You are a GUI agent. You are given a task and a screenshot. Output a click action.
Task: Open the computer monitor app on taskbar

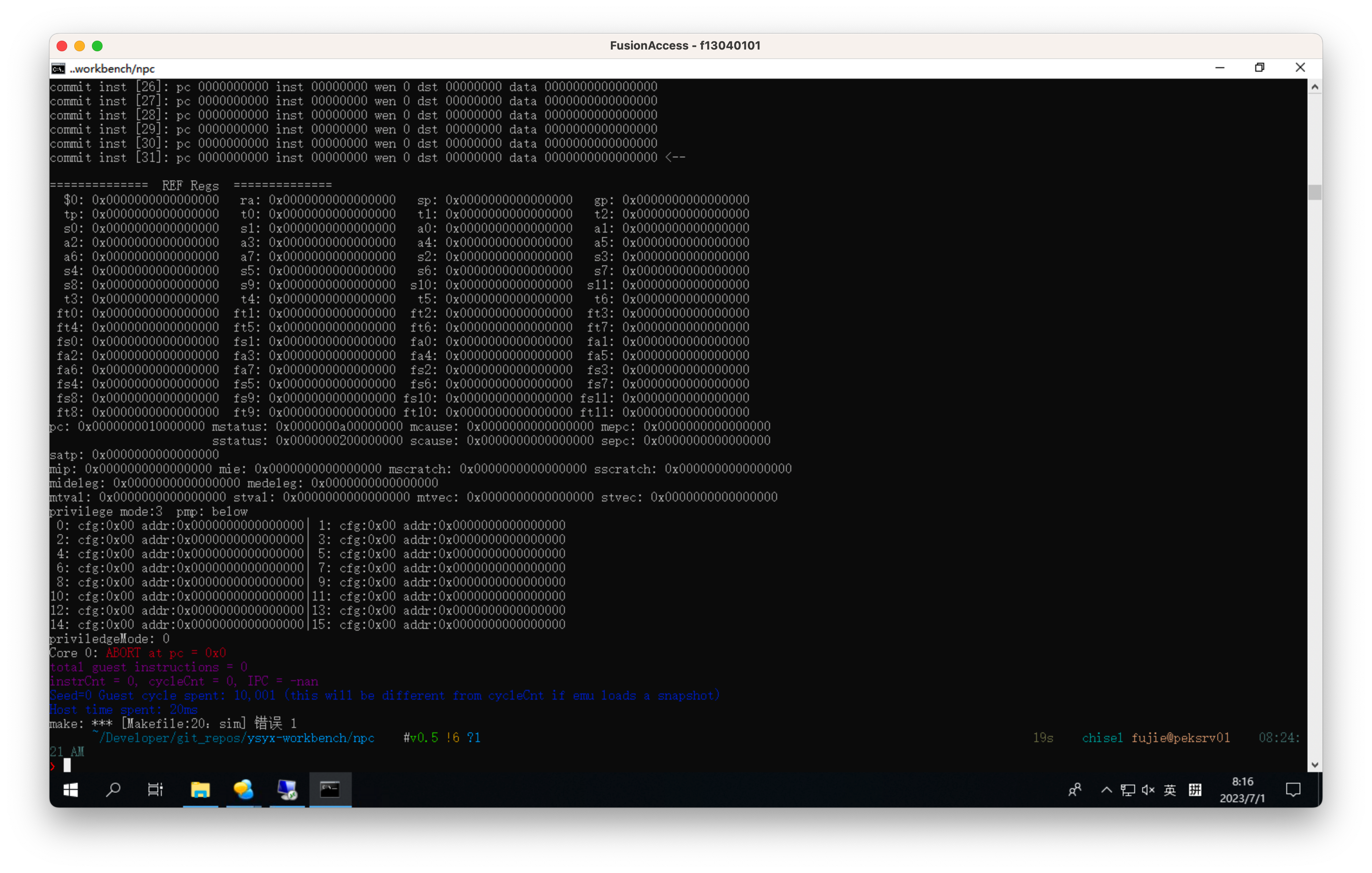[286, 790]
